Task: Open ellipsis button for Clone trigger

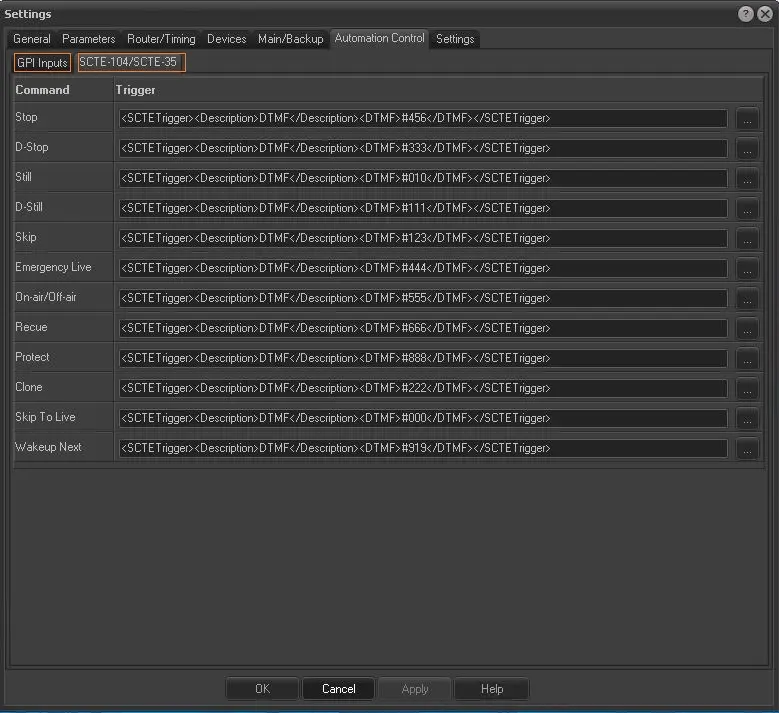Action: click(747, 389)
